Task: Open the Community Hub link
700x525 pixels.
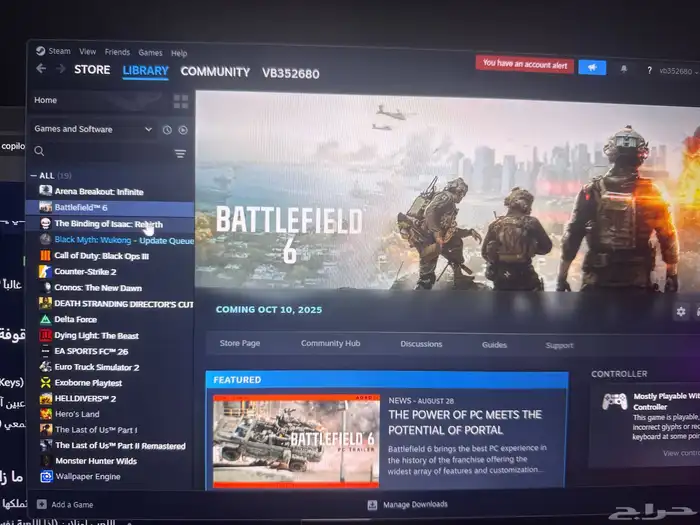Action: click(330, 344)
